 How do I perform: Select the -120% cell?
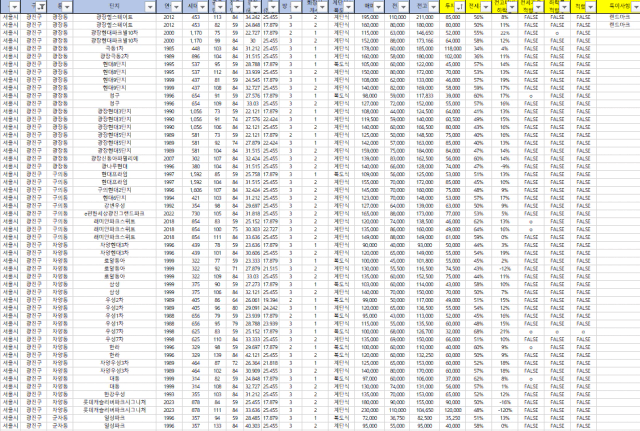[505, 410]
